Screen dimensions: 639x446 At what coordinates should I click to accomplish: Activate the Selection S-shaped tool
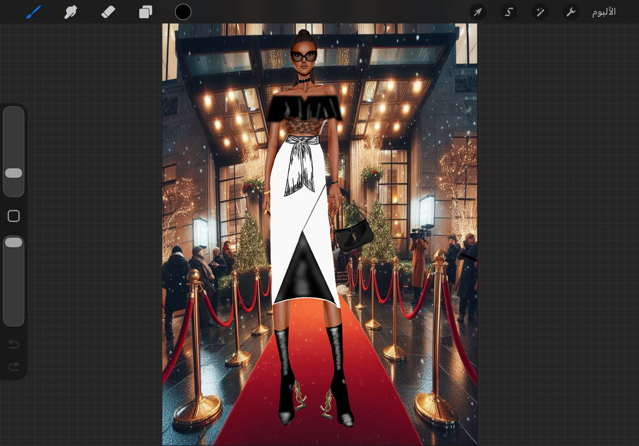(508, 12)
